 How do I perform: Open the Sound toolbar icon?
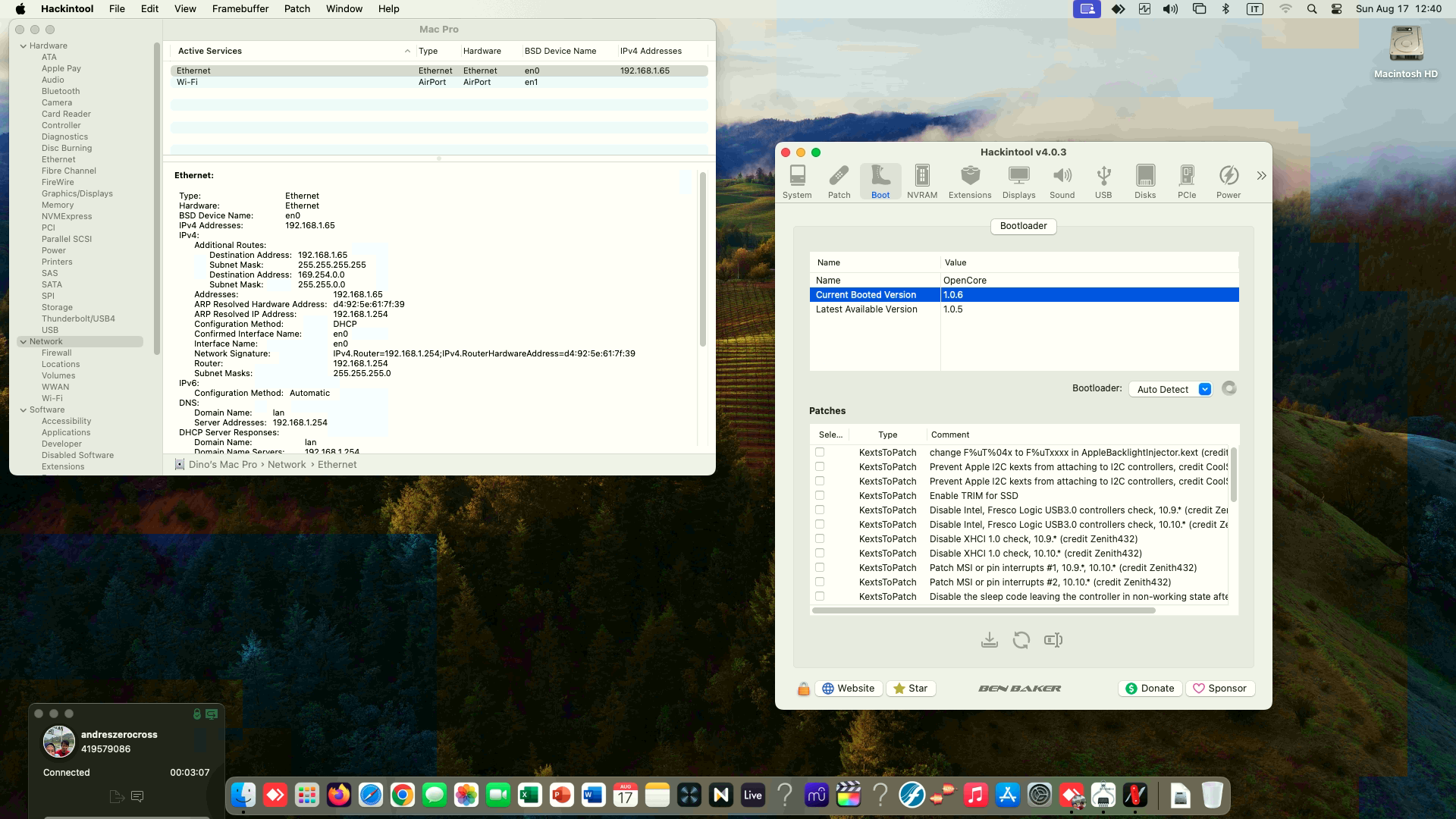pyautogui.click(x=1062, y=182)
